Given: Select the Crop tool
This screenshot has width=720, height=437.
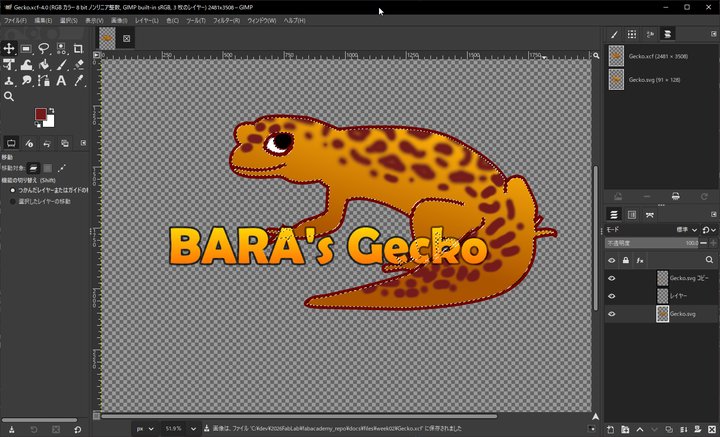Looking at the screenshot, I should (79, 48).
